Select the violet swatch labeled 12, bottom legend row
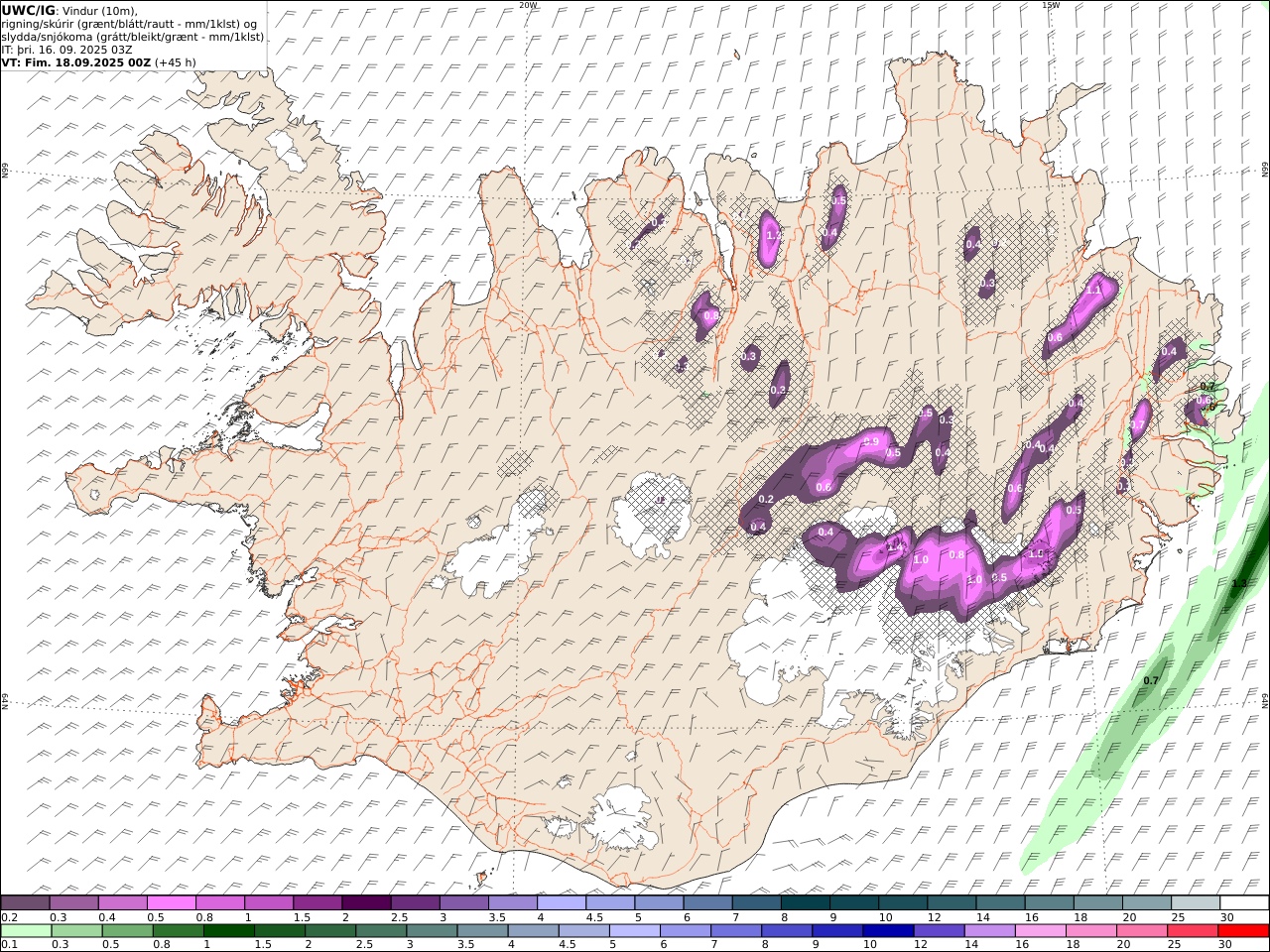This screenshot has height=952, width=1270. tap(939, 931)
